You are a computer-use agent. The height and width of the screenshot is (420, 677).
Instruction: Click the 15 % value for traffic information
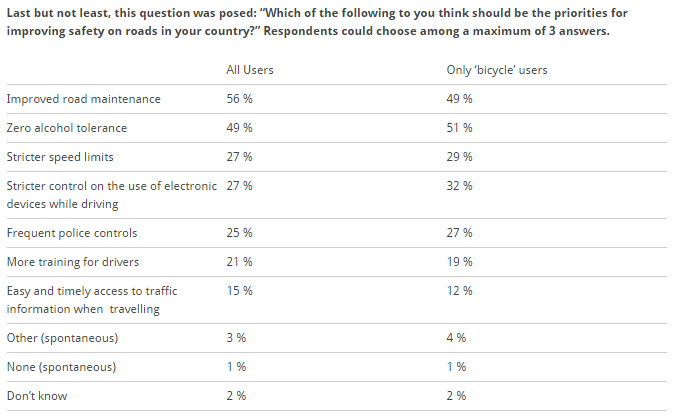(x=239, y=291)
